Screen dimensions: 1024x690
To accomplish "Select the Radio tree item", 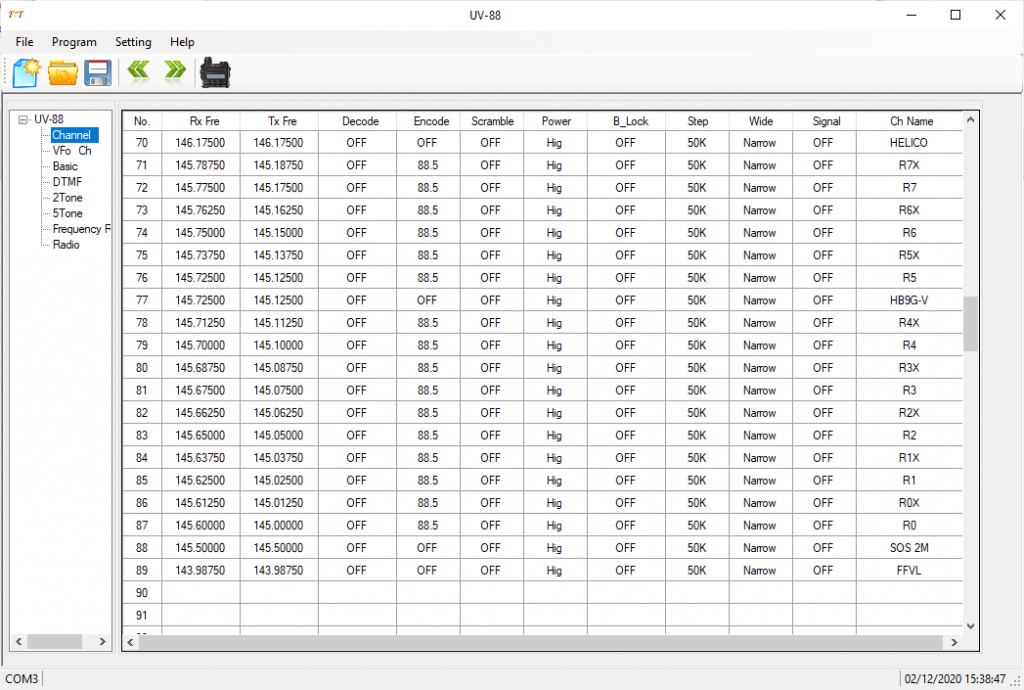I will coord(66,245).
